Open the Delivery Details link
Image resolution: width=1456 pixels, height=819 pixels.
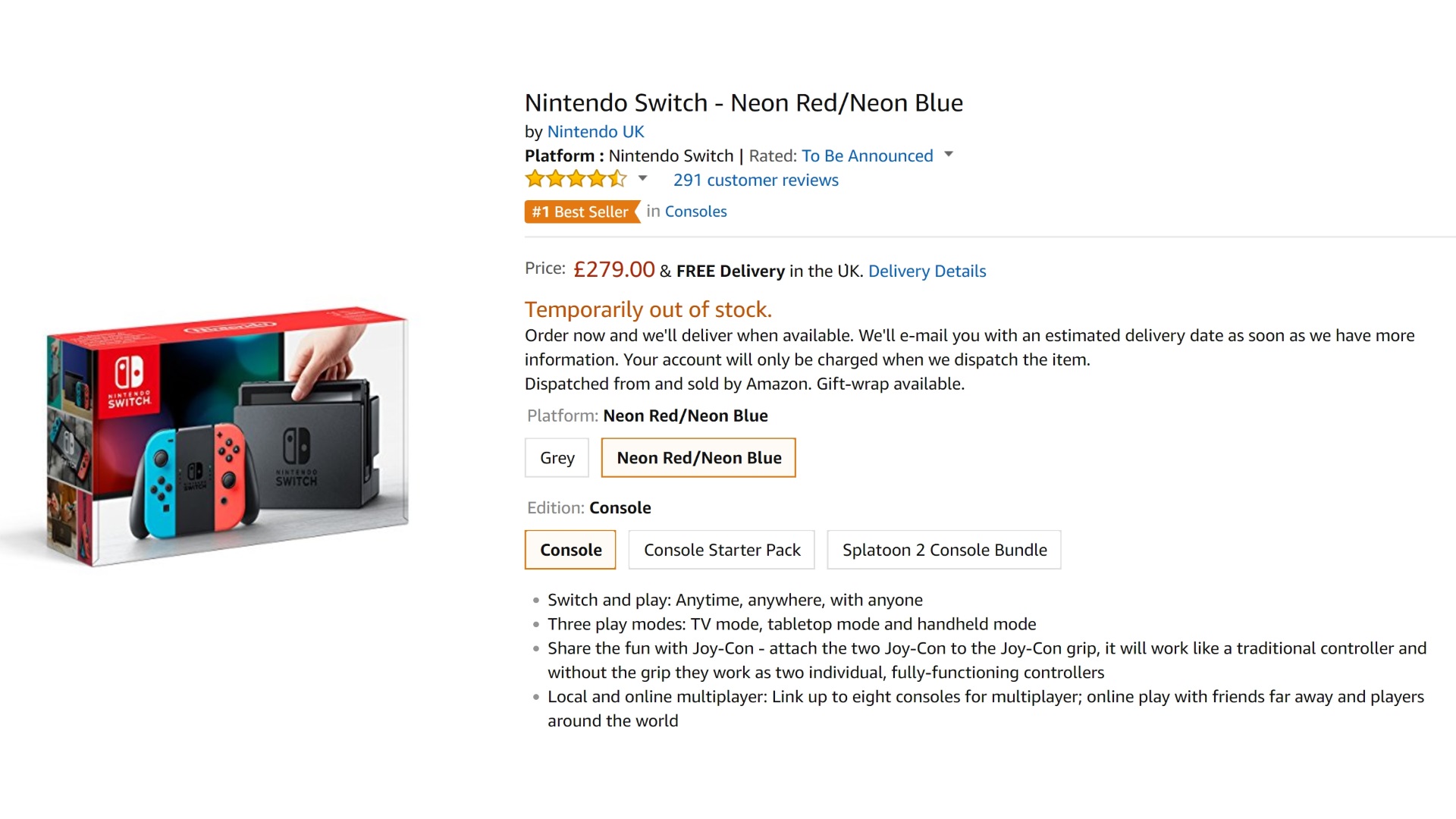[x=927, y=271]
